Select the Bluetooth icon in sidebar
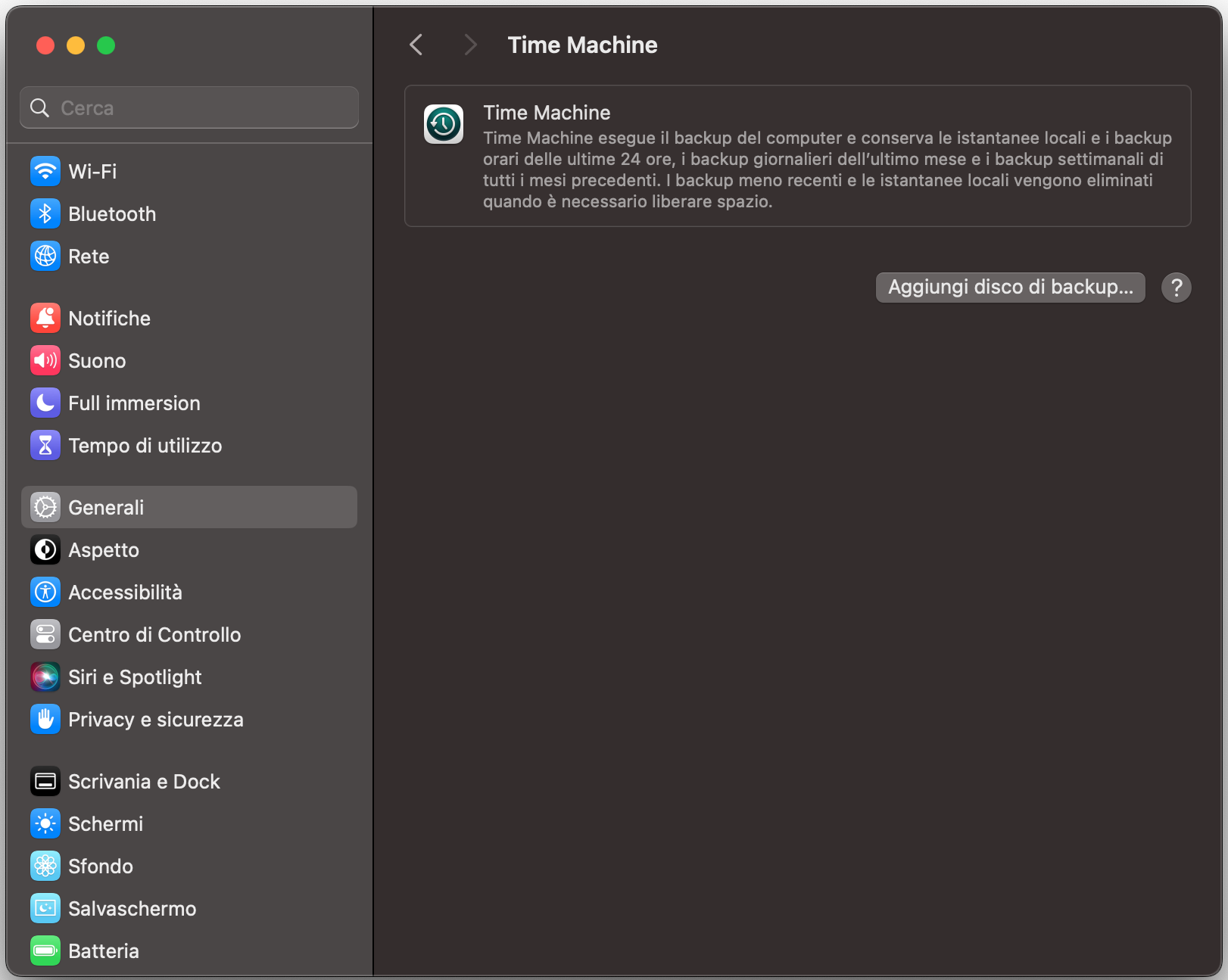 click(45, 213)
